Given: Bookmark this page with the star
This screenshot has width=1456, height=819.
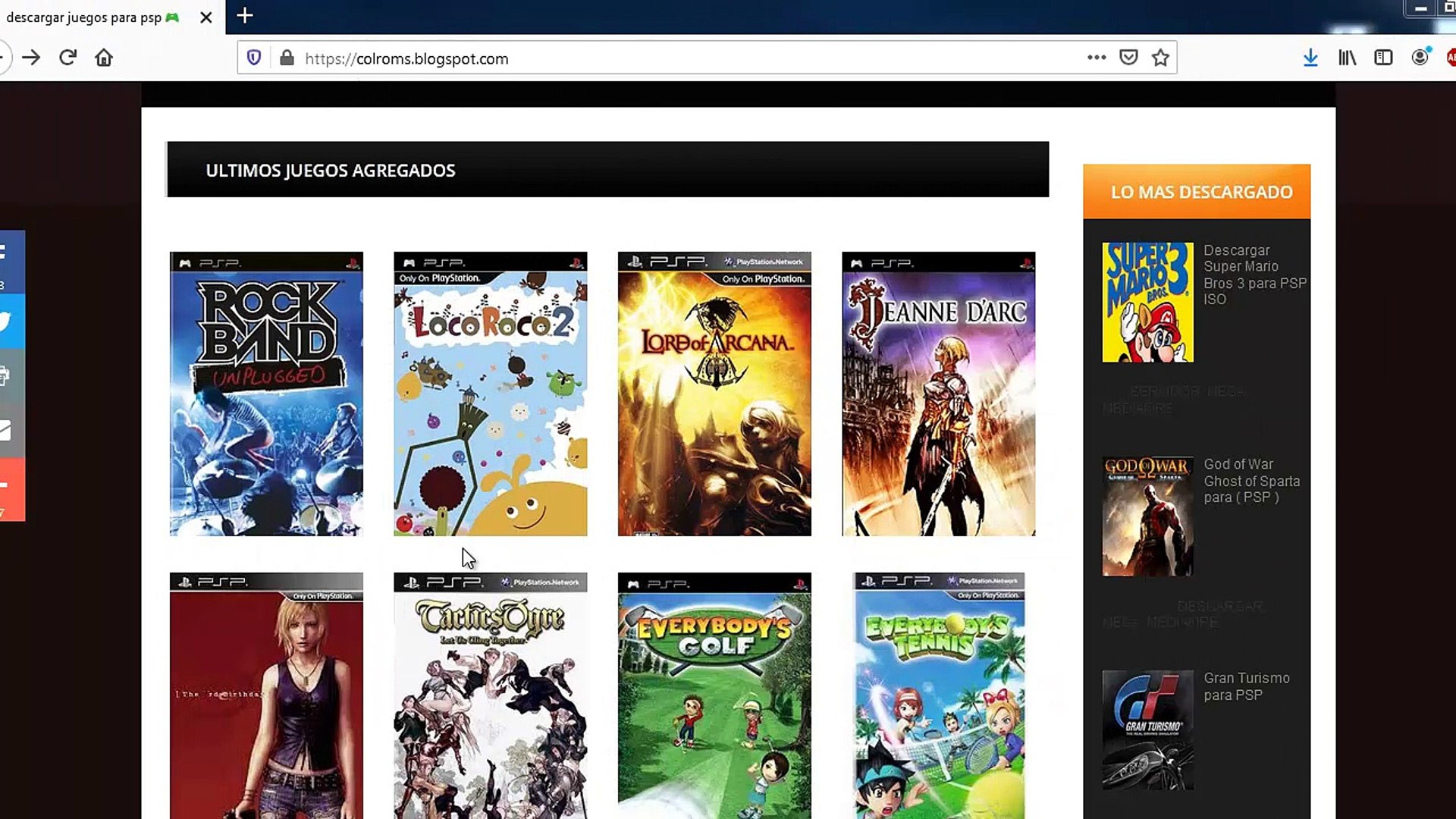Looking at the screenshot, I should tap(1160, 58).
